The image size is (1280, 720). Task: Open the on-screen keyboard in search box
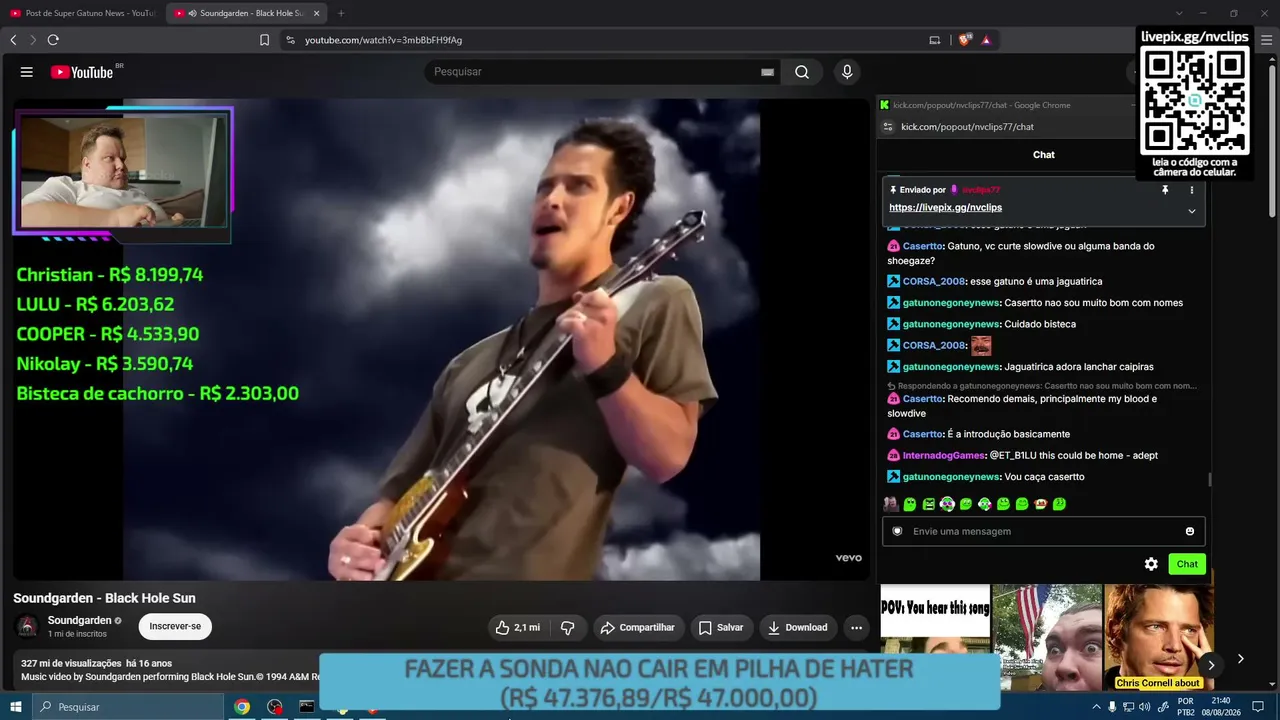767,72
